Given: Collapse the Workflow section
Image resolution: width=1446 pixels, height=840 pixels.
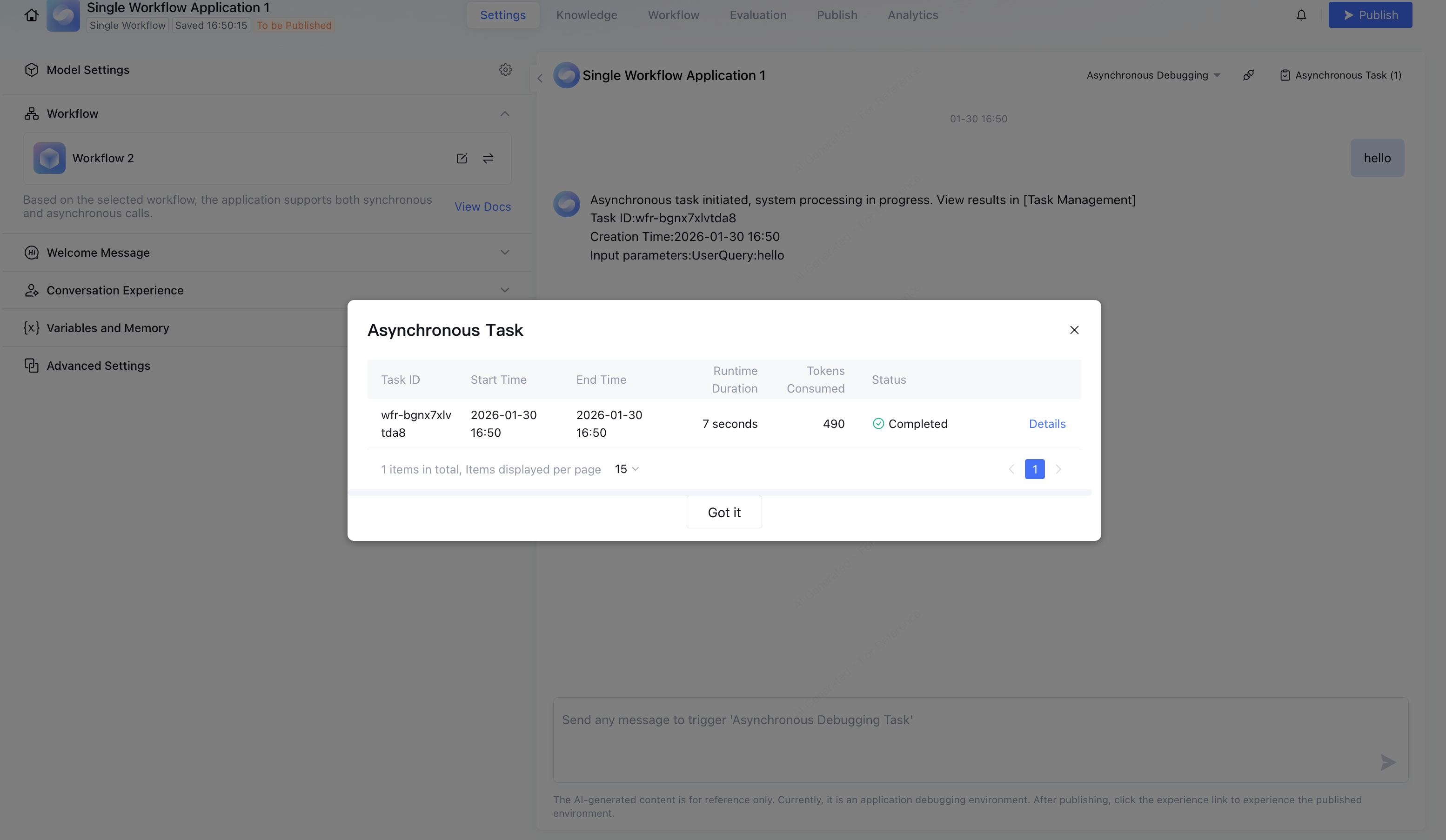Looking at the screenshot, I should (x=504, y=113).
